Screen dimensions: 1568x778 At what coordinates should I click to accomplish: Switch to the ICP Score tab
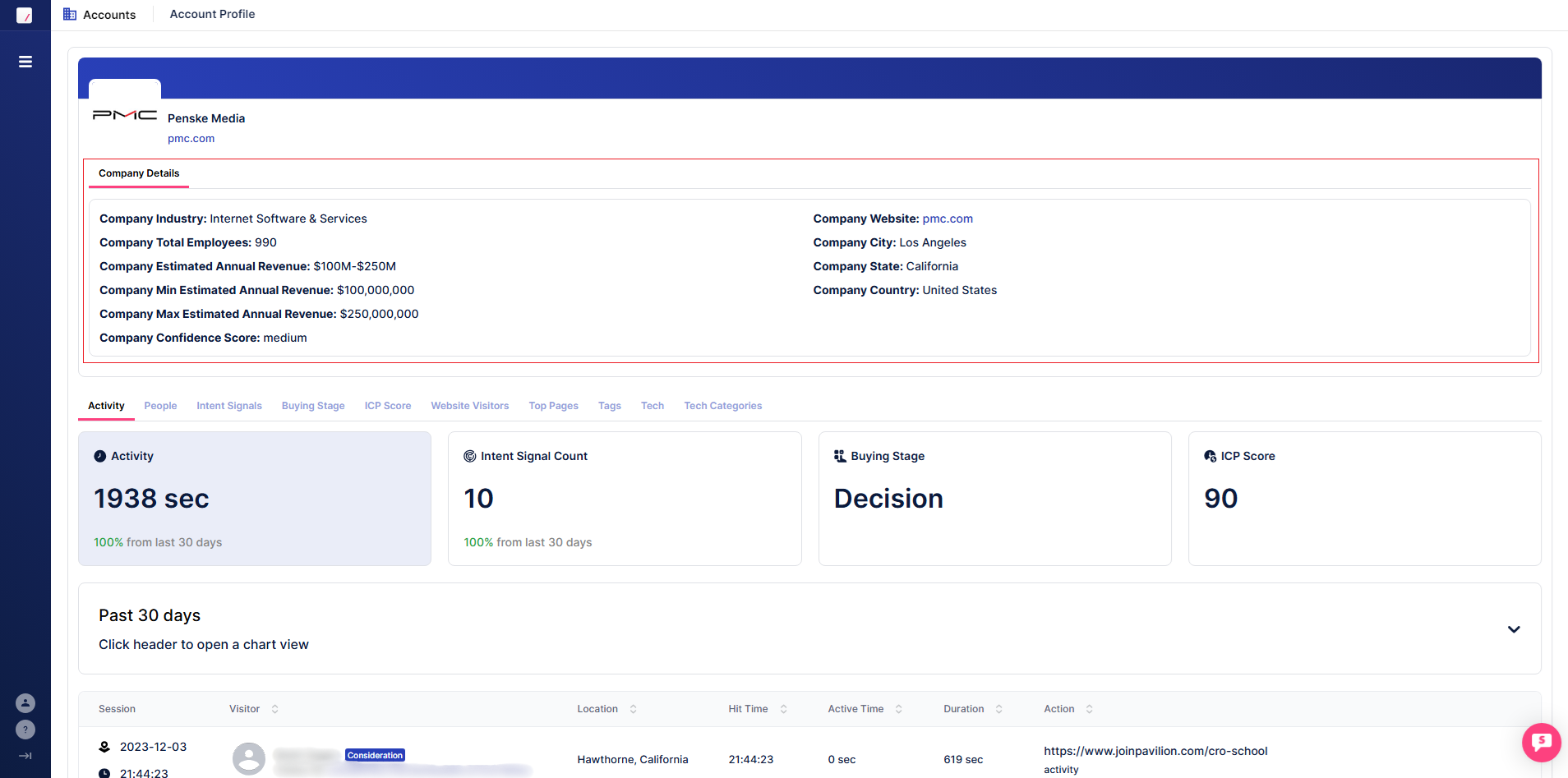388,406
